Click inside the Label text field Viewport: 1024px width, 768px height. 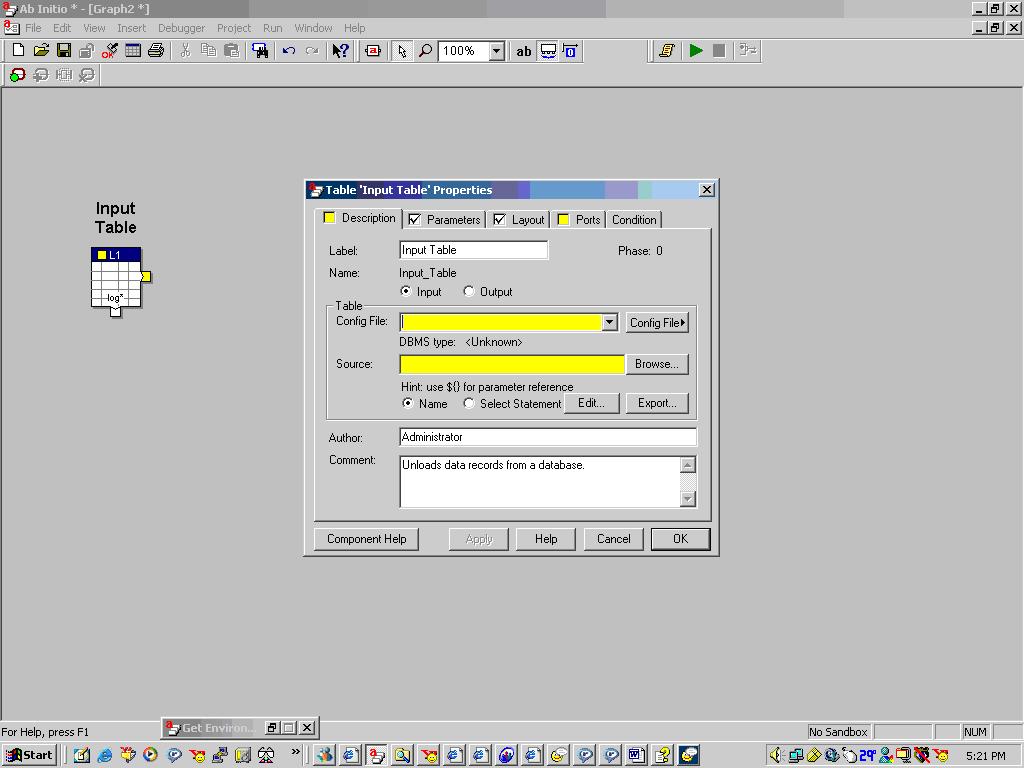[x=473, y=250]
